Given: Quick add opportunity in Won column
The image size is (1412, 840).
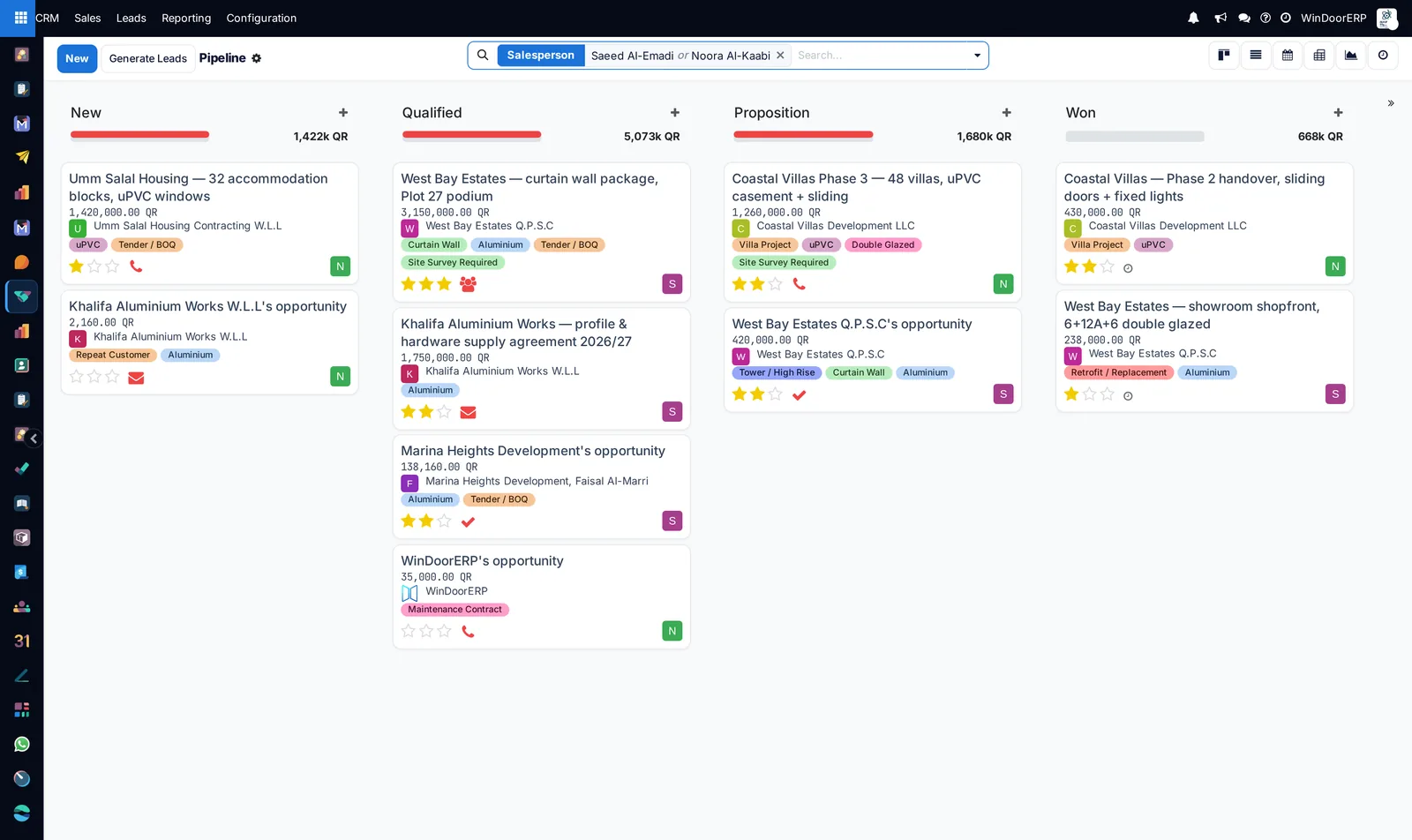Looking at the screenshot, I should [x=1339, y=113].
